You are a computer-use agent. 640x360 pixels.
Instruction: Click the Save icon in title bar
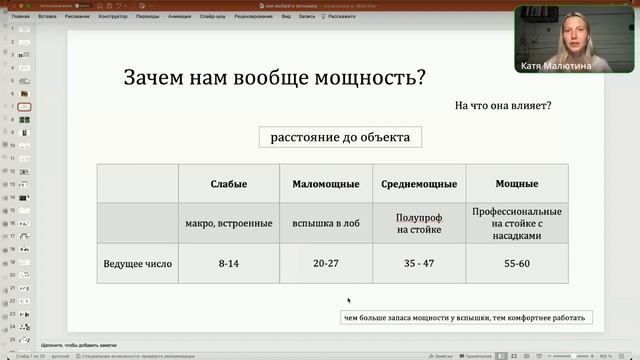point(109,6)
